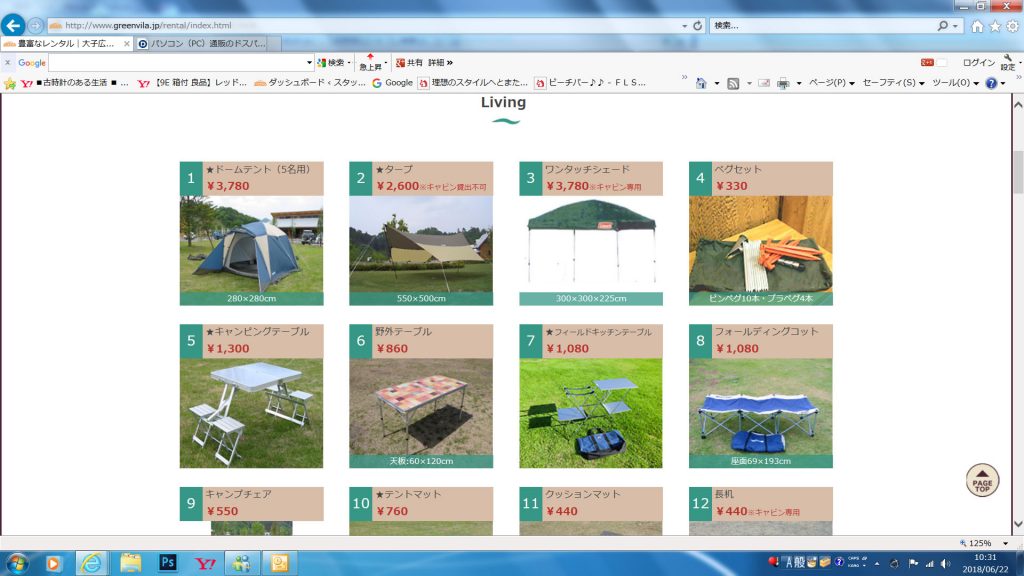Open the ダッシュボード favorite
This screenshot has height=576, width=1024.
310,83
